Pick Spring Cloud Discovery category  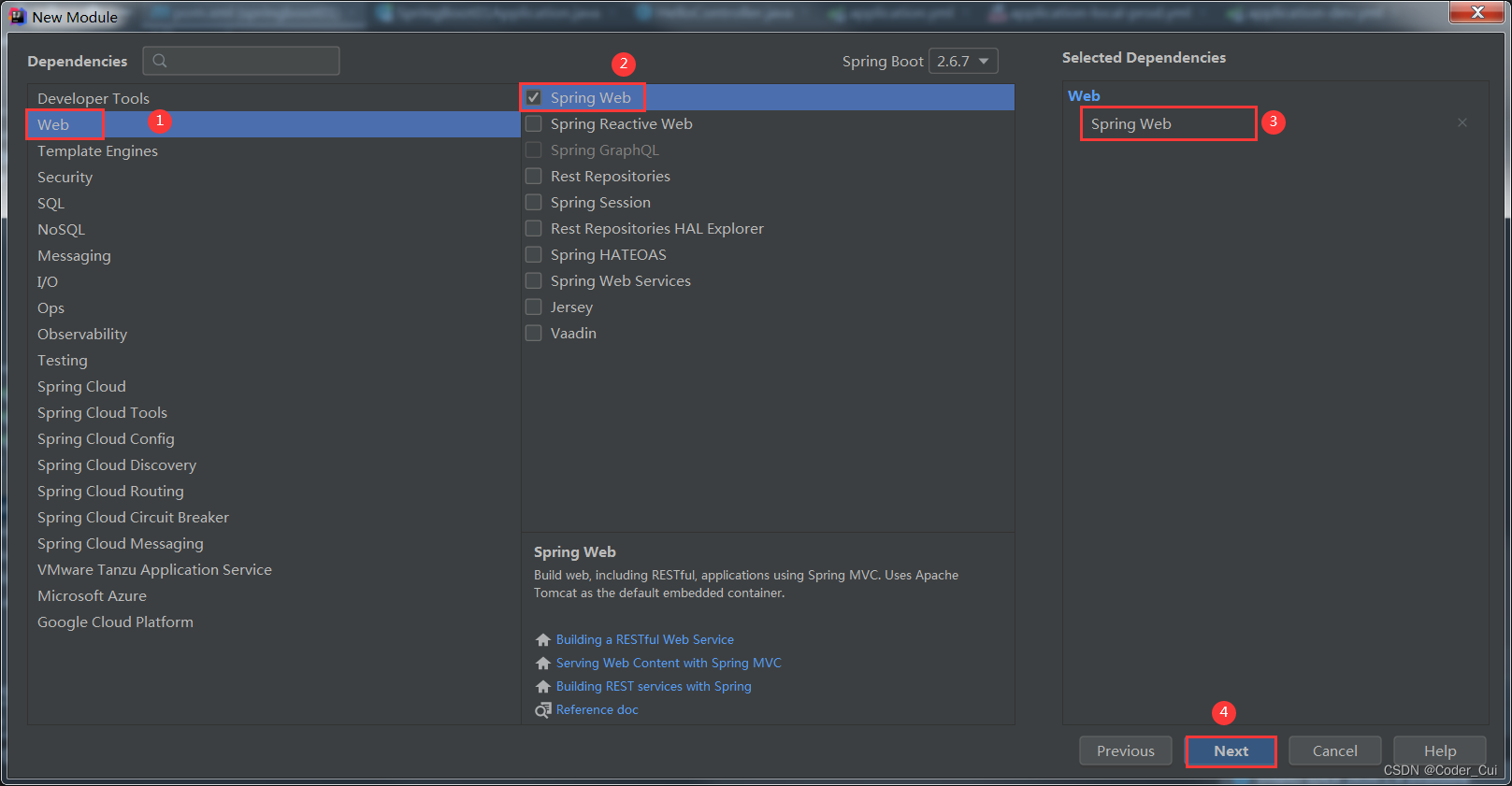click(x=274, y=464)
